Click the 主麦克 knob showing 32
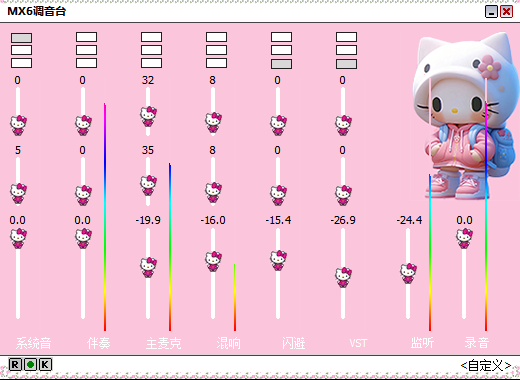 click(148, 116)
